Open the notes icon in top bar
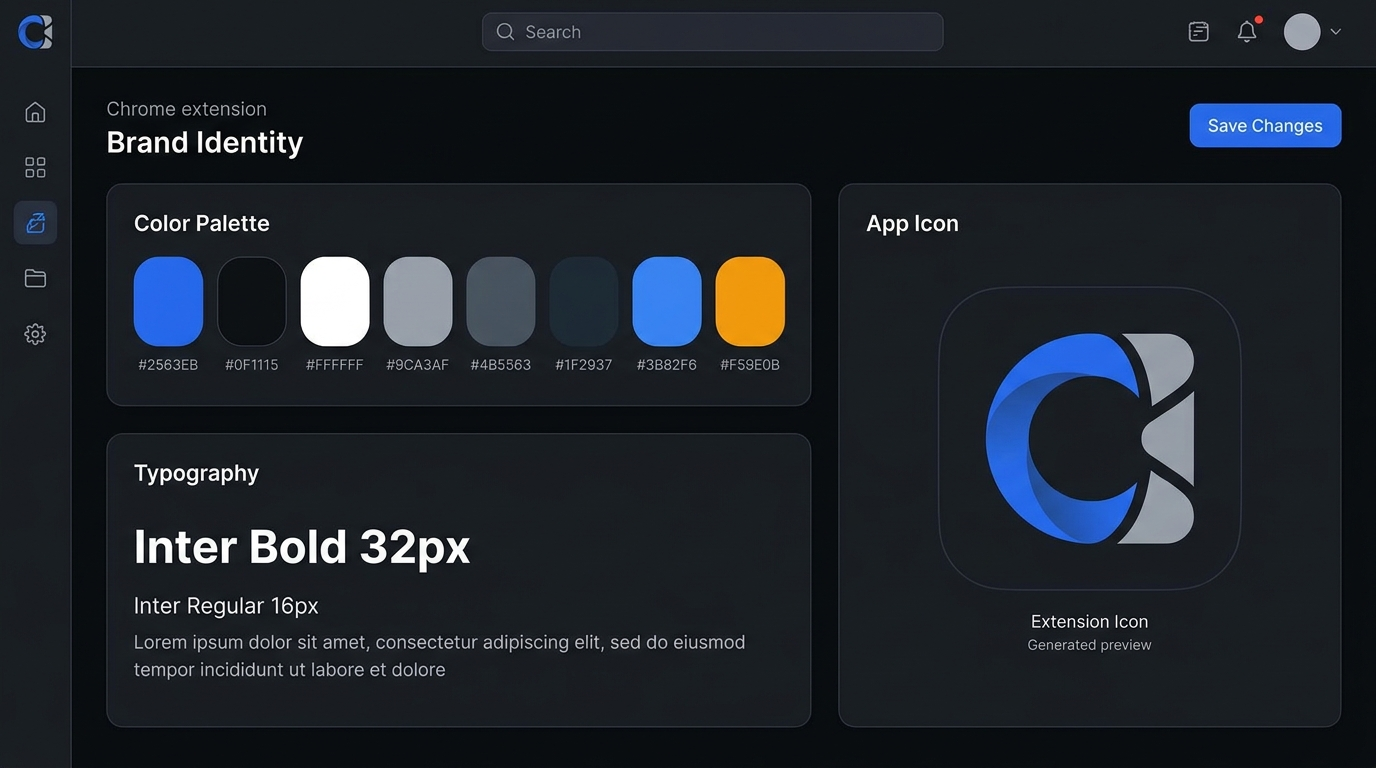 1199,32
